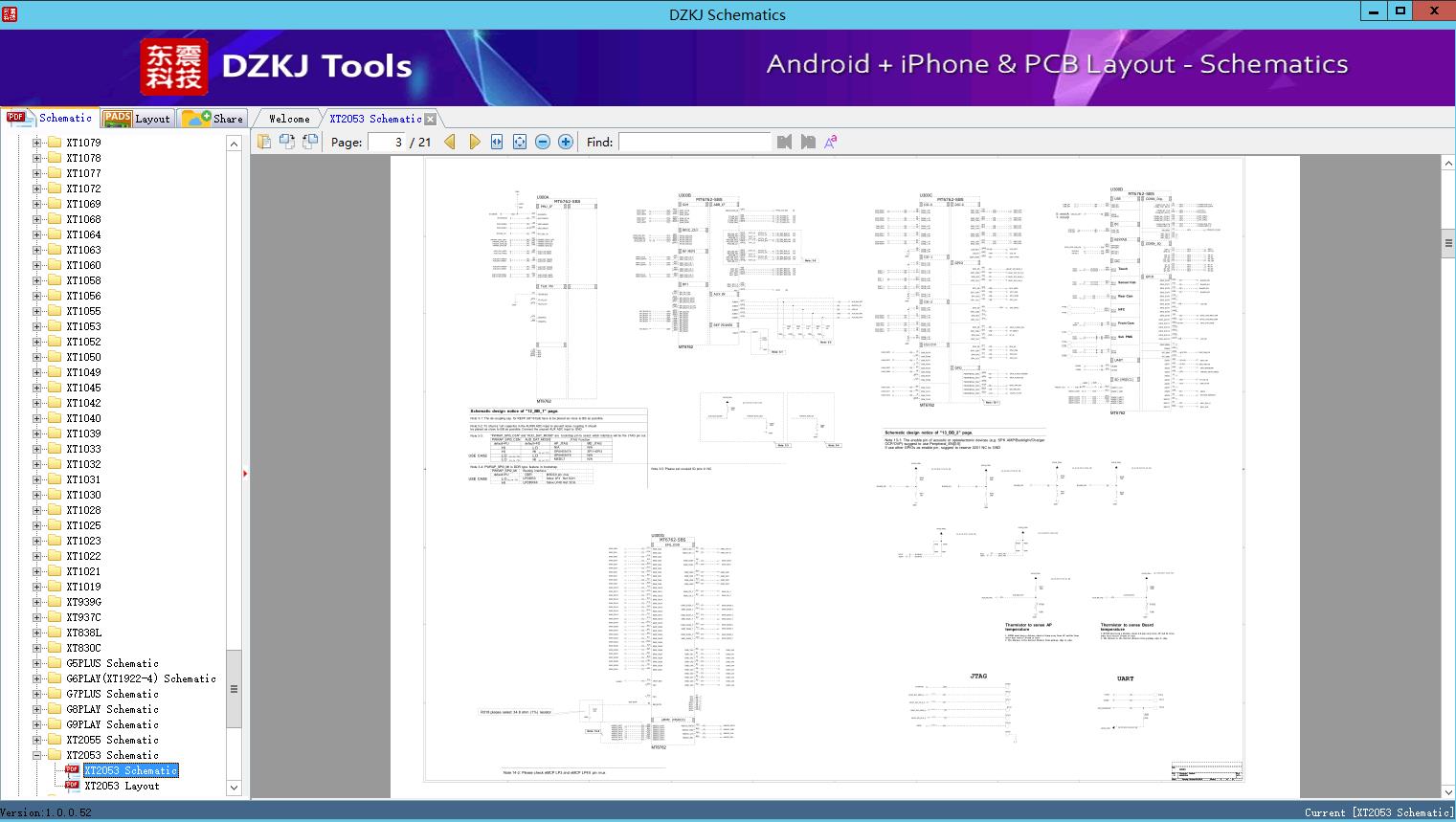1456x822 pixels.
Task: Select the XT1060 tree item
Action: pos(83,265)
